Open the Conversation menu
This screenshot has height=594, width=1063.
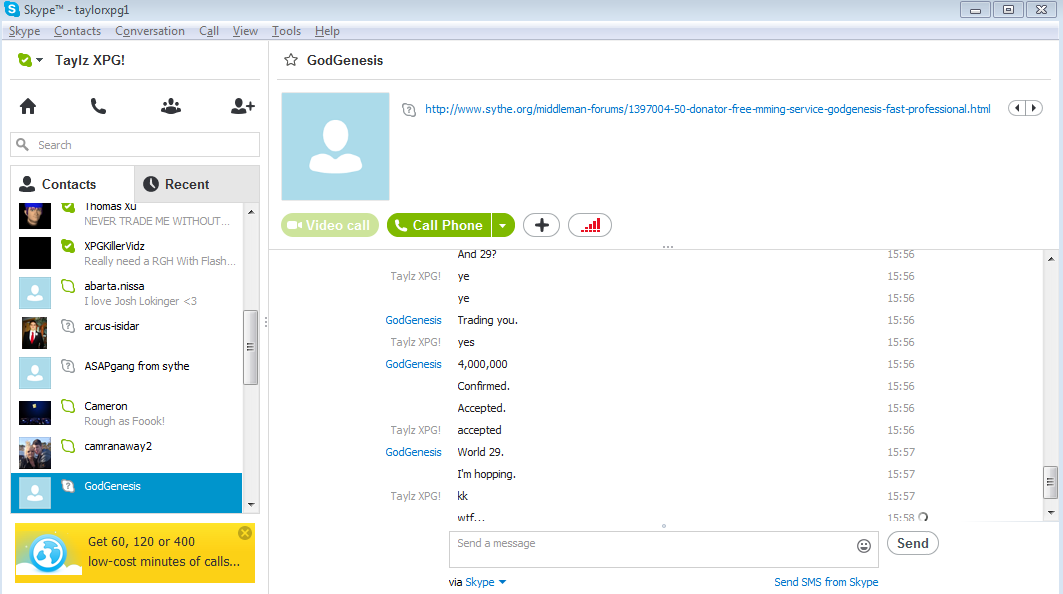(x=150, y=31)
